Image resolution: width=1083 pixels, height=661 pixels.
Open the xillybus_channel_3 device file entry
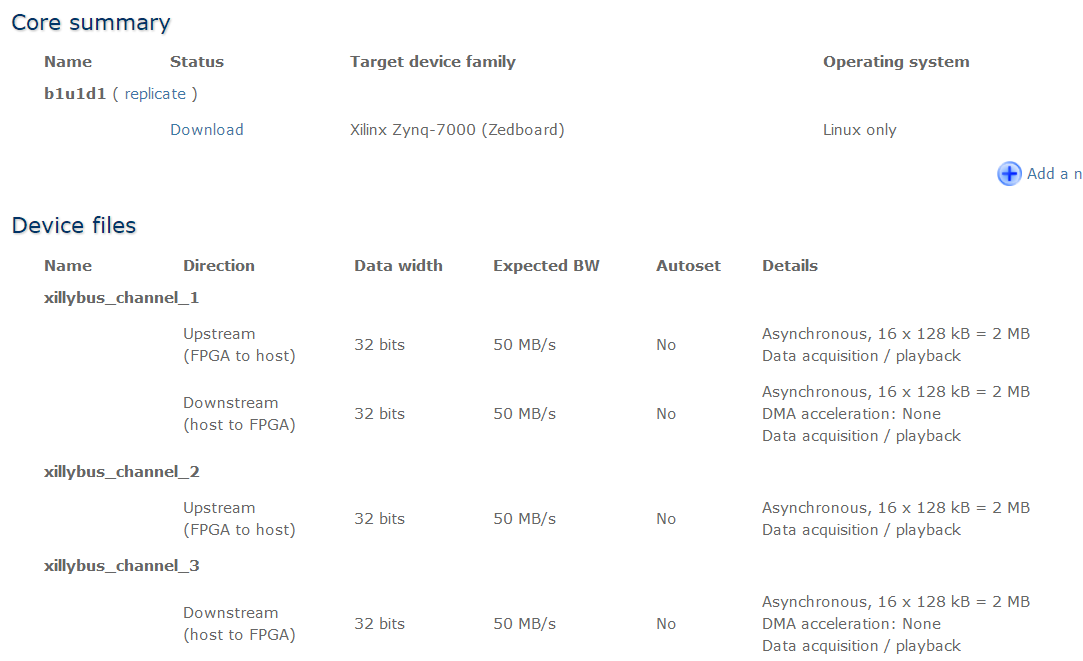[x=122, y=566]
